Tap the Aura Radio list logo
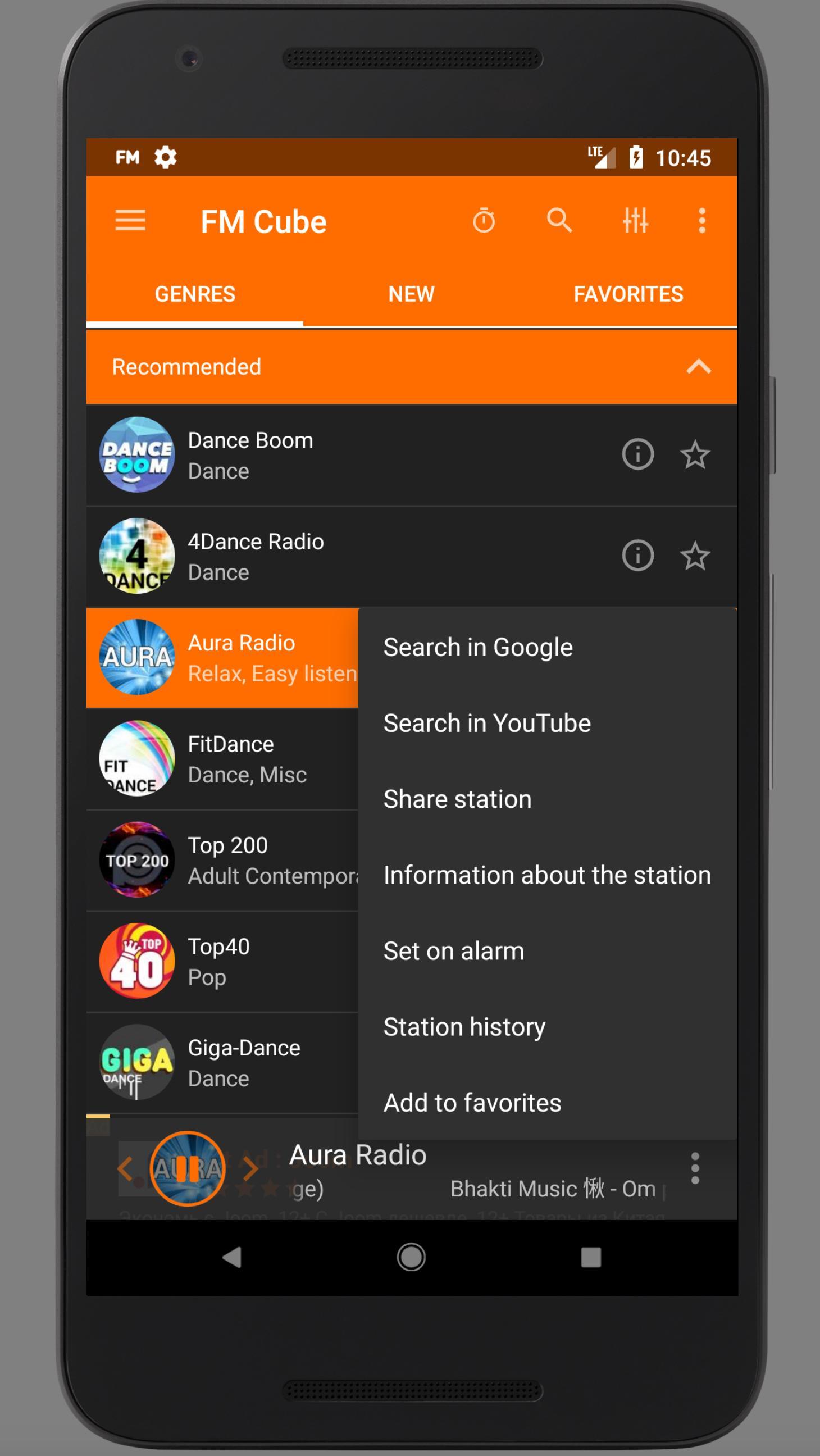Screen dimensions: 820x1456 137,657
